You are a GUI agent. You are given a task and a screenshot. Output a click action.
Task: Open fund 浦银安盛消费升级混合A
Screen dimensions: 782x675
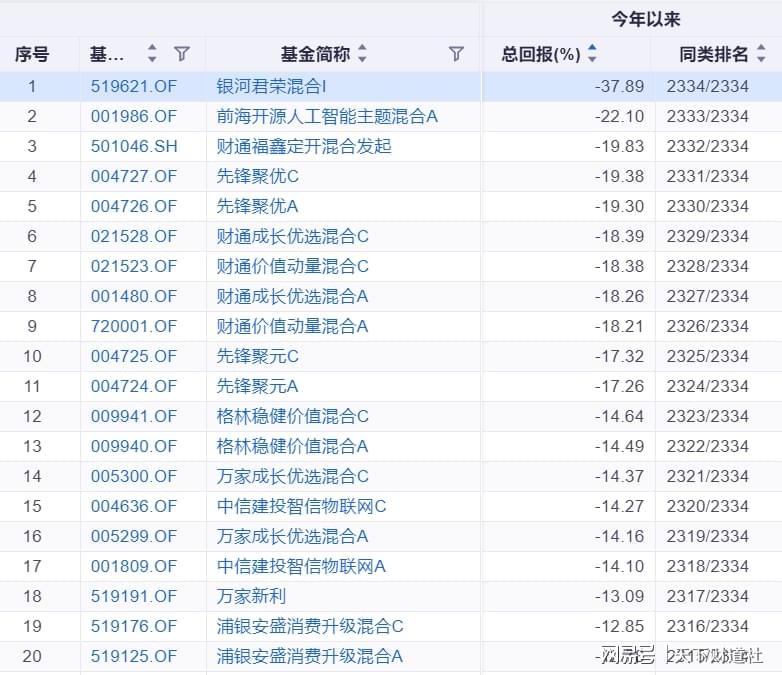[x=310, y=656]
